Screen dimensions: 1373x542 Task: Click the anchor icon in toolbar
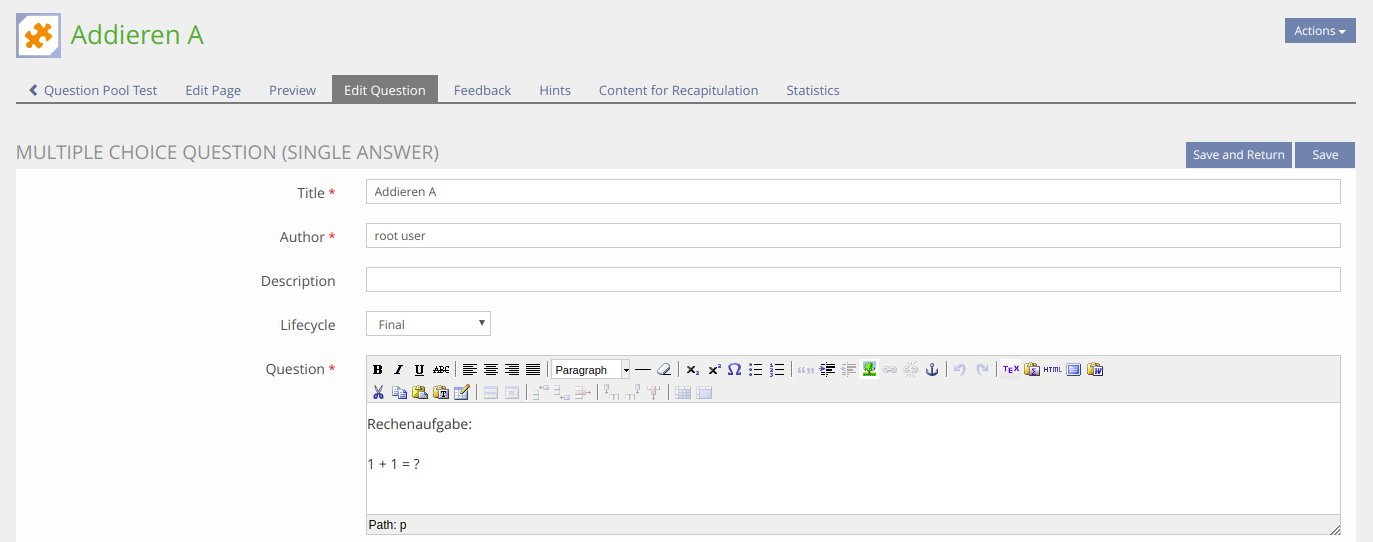[x=931, y=370]
